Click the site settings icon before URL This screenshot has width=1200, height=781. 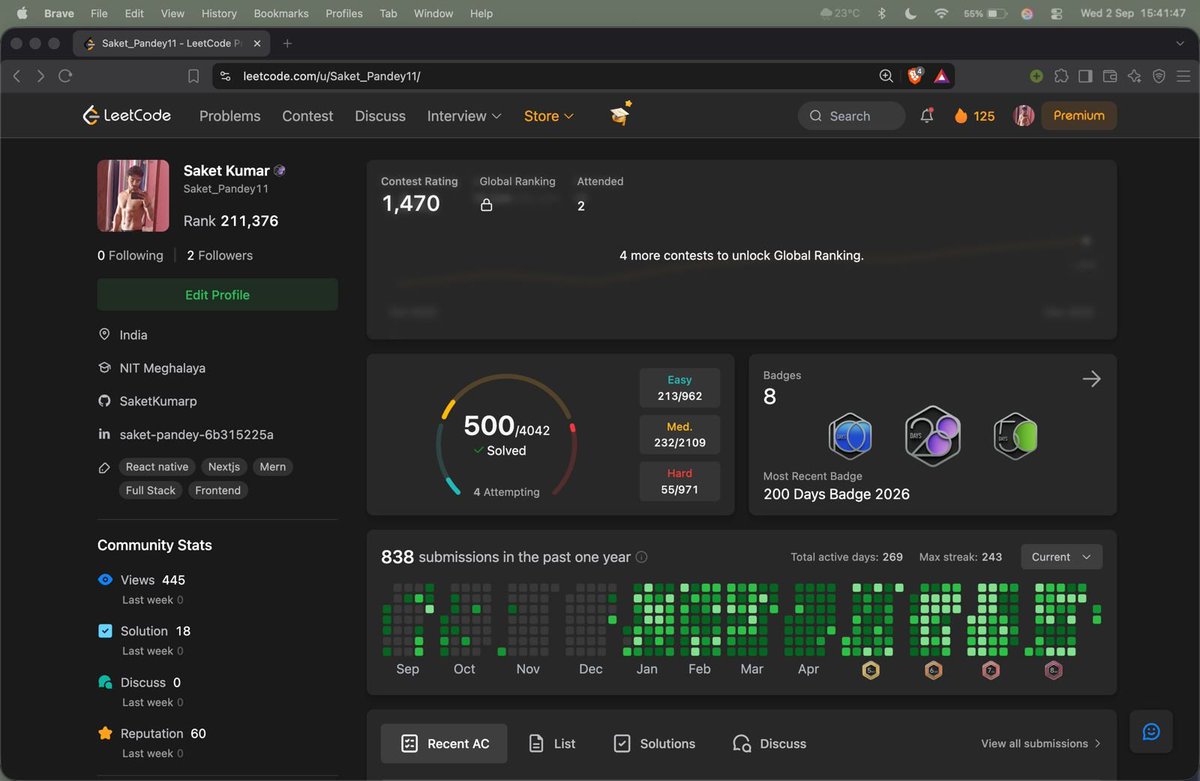pos(225,76)
